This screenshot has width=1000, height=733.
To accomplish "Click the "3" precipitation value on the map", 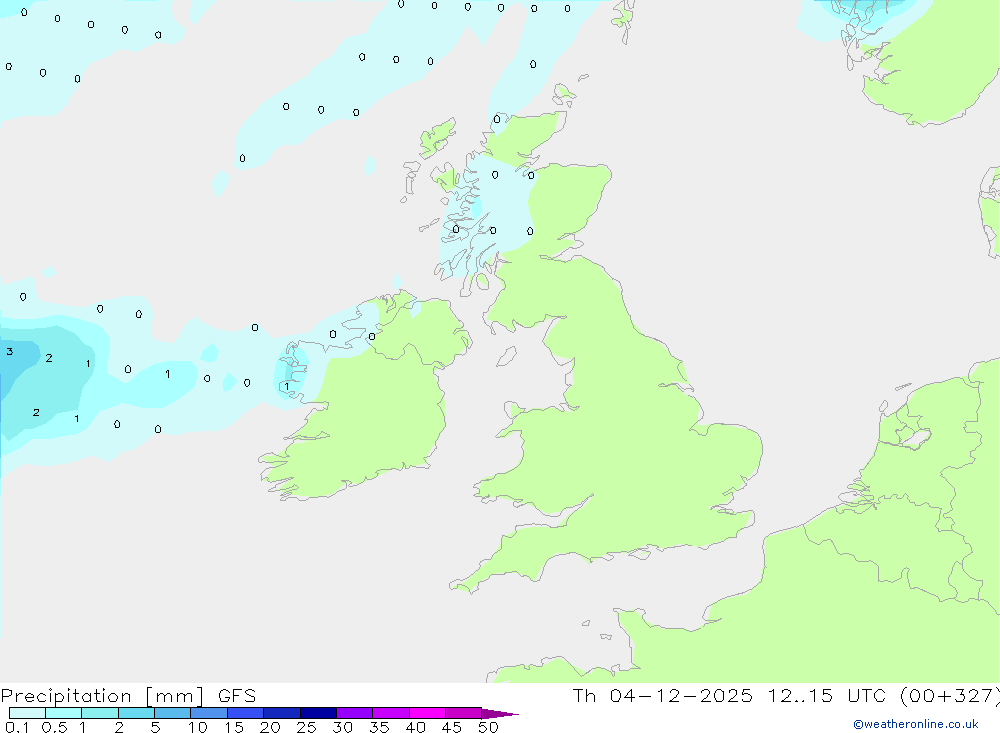I will (10, 352).
